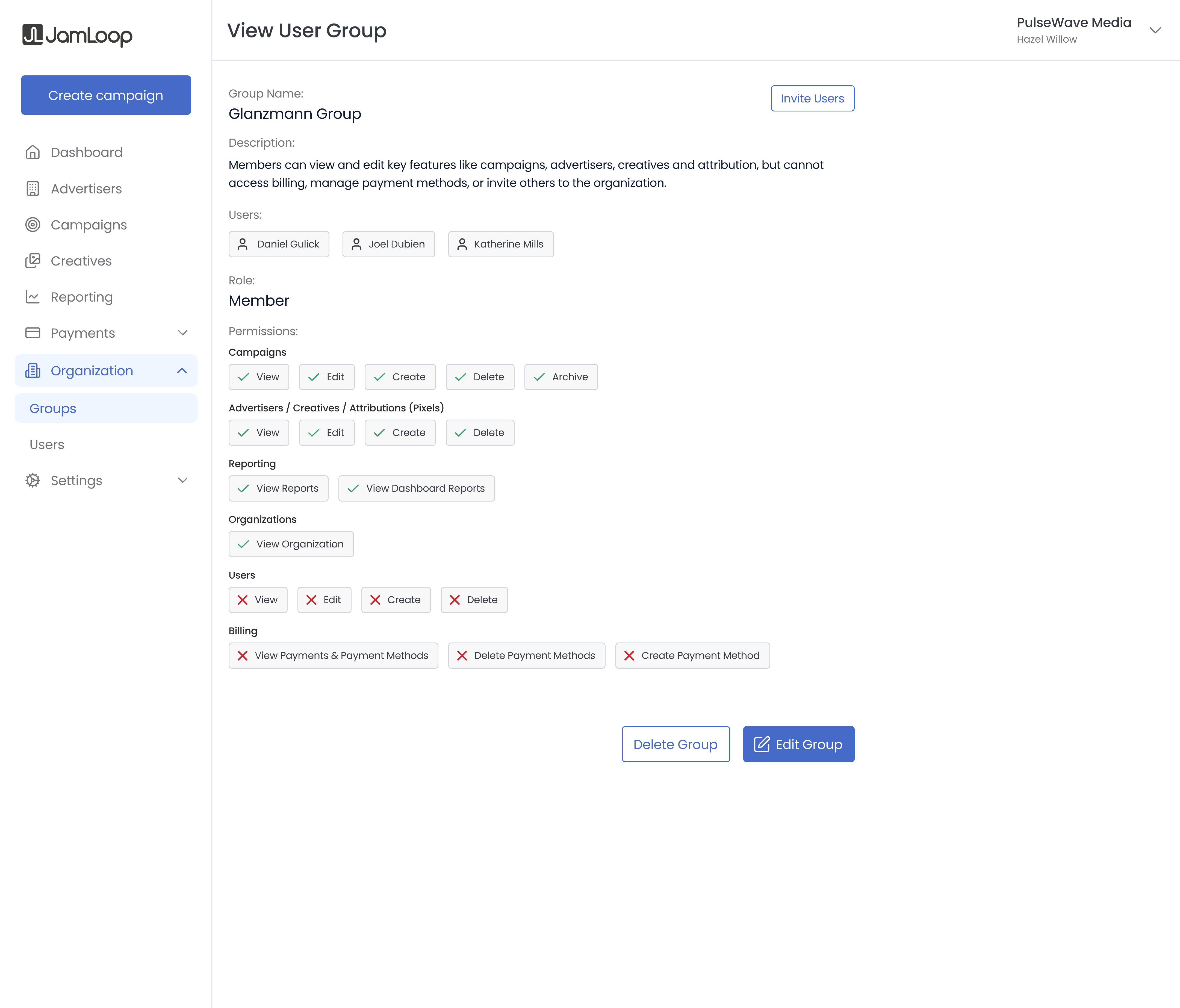Image resolution: width=1180 pixels, height=1008 pixels.
Task: Go to Users submenu item
Action: coord(47,444)
